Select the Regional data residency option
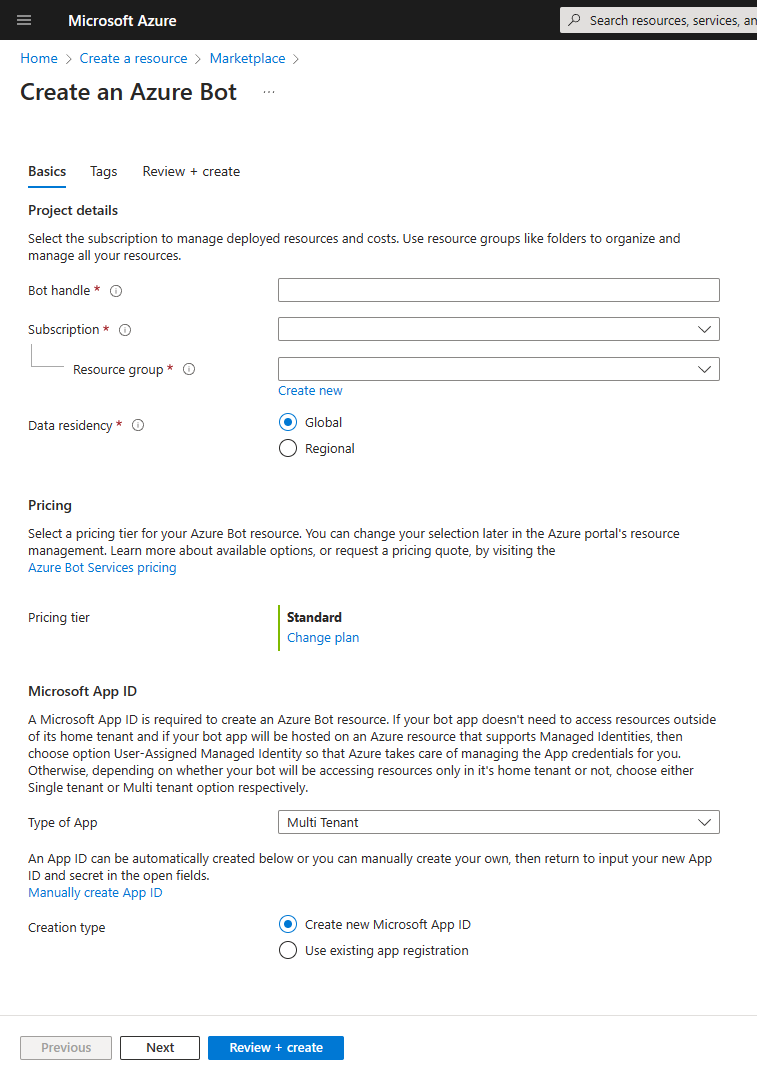Image resolution: width=757 pixels, height=1080 pixels. coord(288,448)
